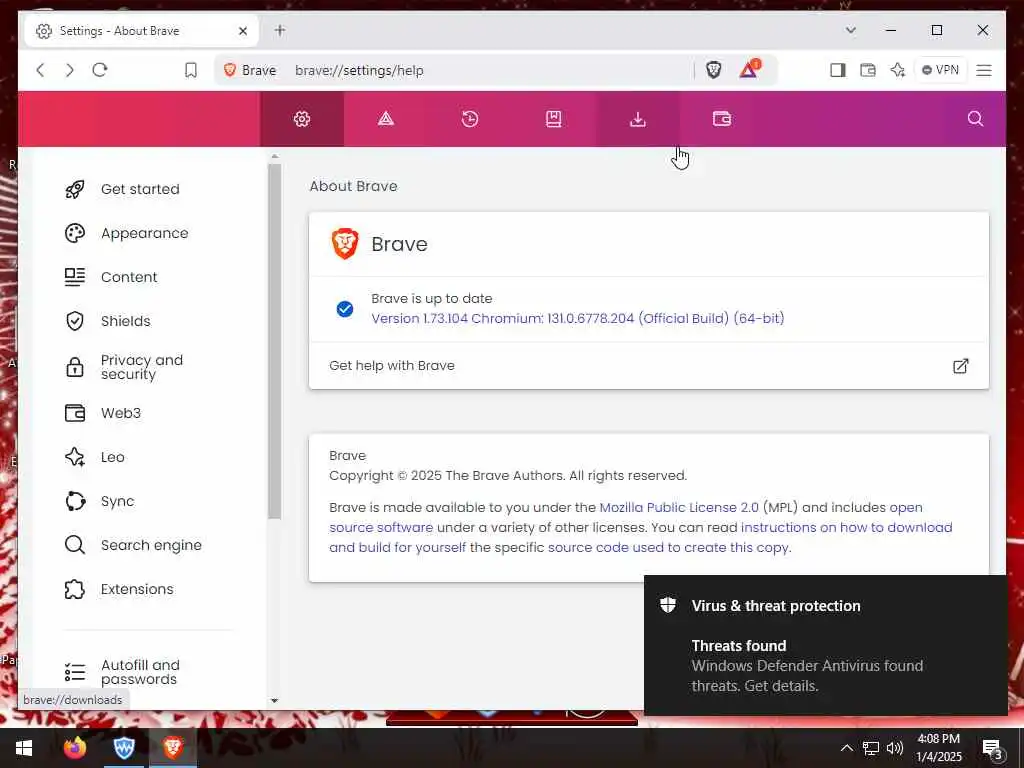Open Sync settings section
The height and width of the screenshot is (768, 1024).
pyautogui.click(x=117, y=501)
